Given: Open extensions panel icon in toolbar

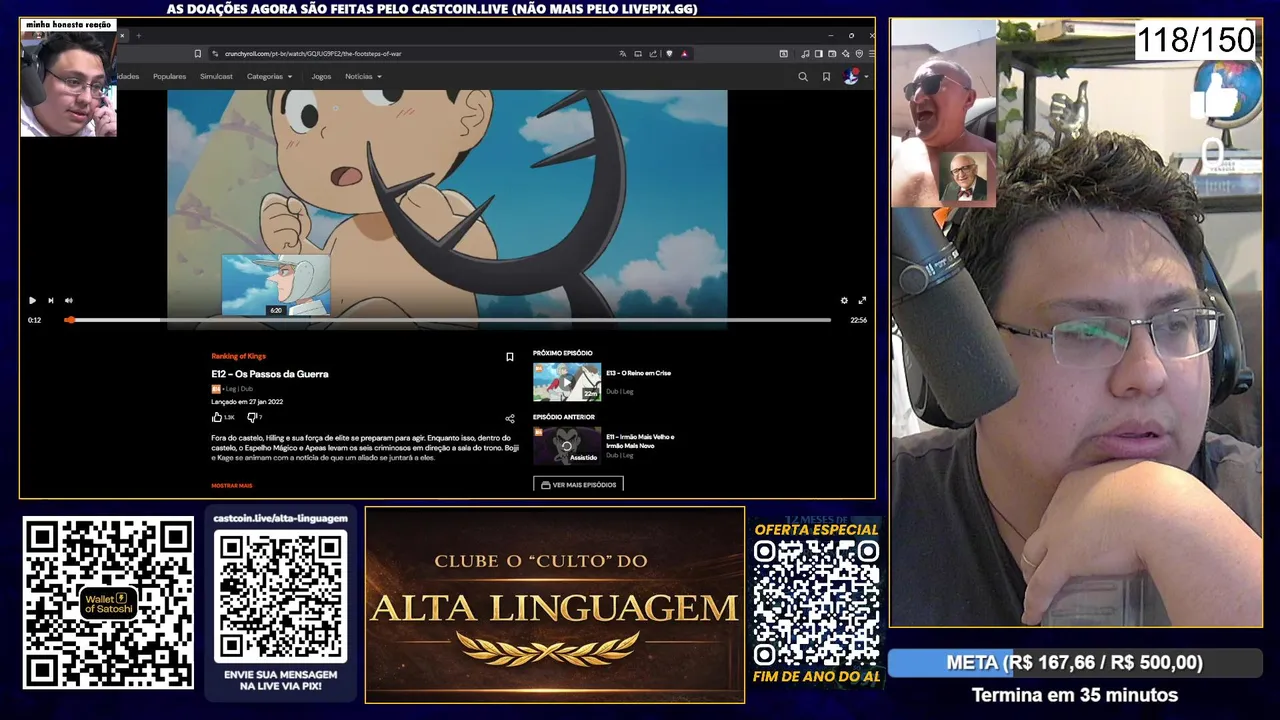Looking at the screenshot, I should coord(784,54).
